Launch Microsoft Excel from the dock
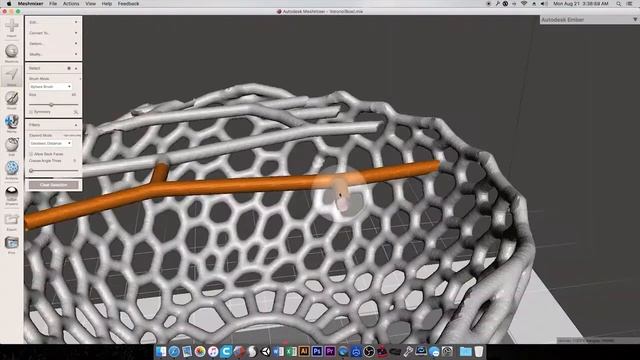 [x=291, y=351]
